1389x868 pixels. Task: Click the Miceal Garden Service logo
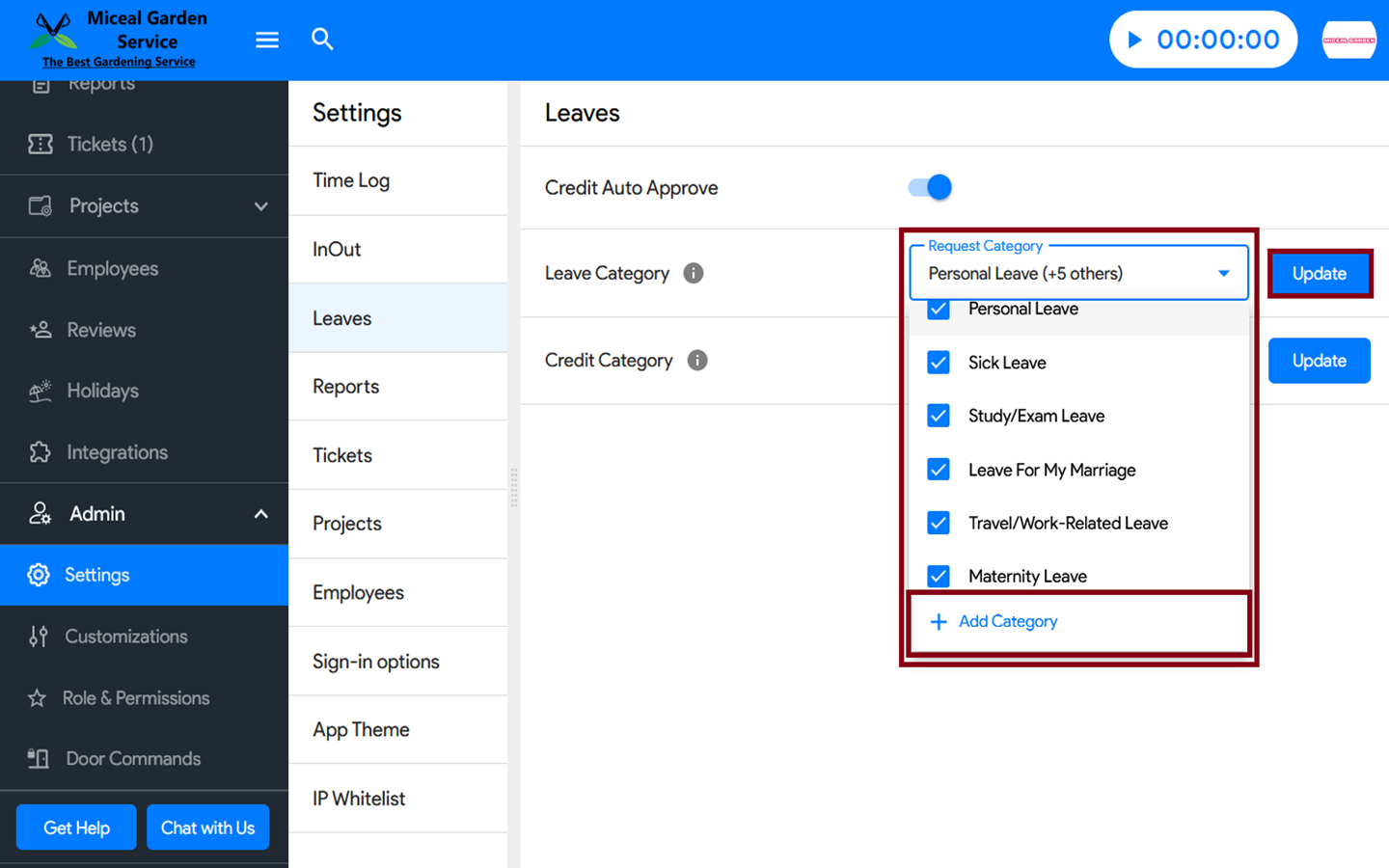tap(116, 40)
